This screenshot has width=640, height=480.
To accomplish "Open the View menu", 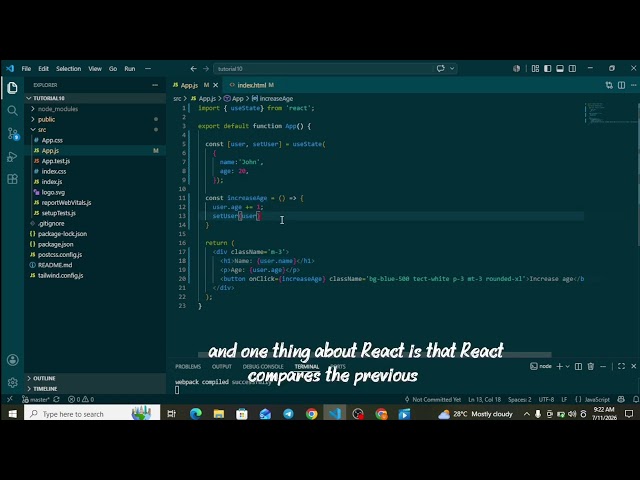I will tap(95, 69).
